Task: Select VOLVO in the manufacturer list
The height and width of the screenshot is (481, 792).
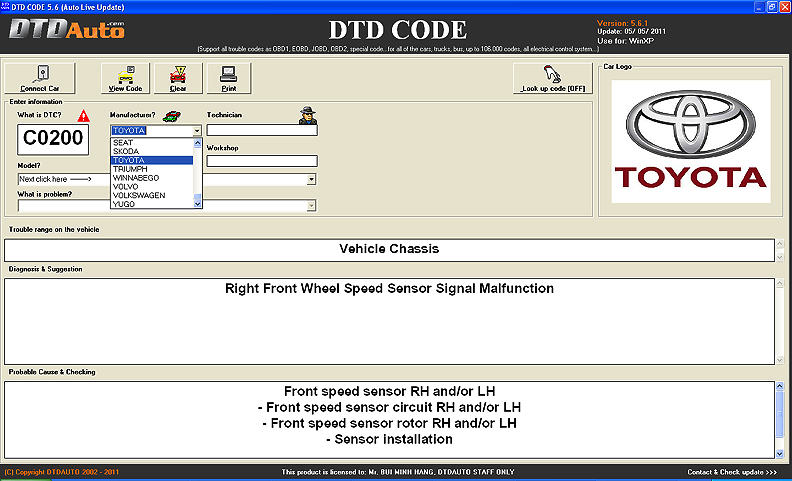Action: coord(152,186)
